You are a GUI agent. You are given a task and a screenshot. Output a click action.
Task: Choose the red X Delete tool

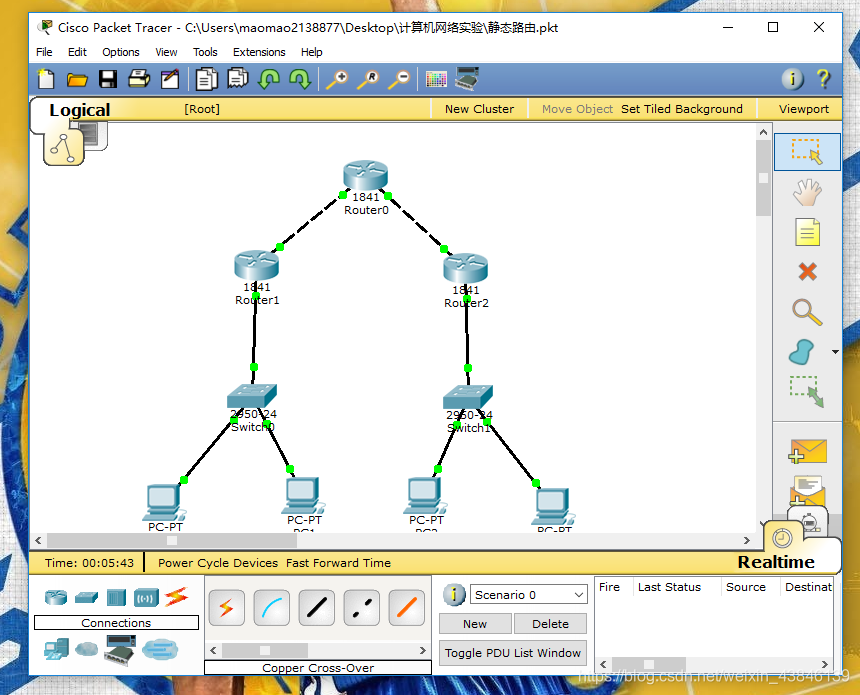click(x=807, y=272)
